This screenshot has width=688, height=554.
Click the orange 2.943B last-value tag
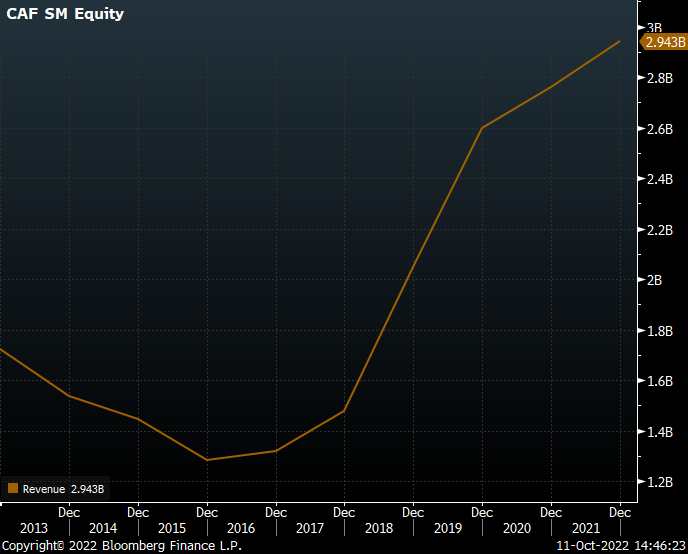664,42
